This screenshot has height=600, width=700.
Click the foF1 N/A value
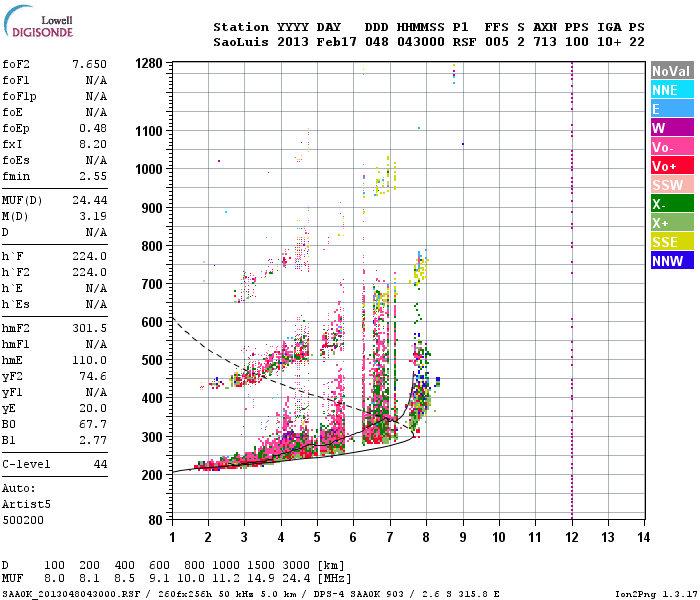pyautogui.click(x=96, y=80)
